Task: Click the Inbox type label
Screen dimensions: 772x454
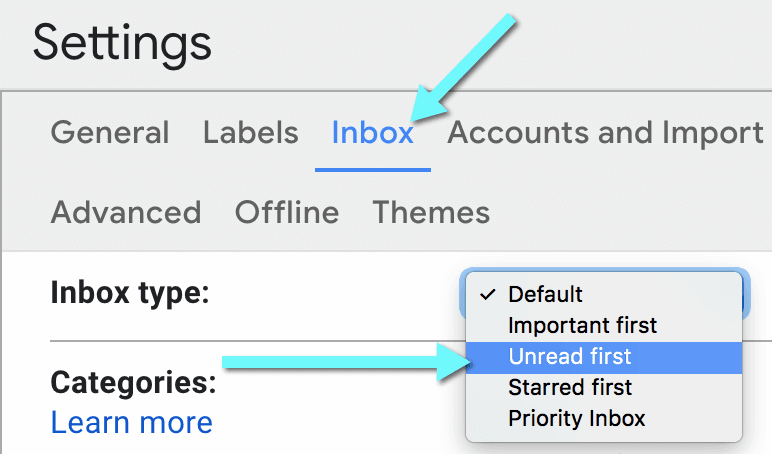Action: [130, 293]
